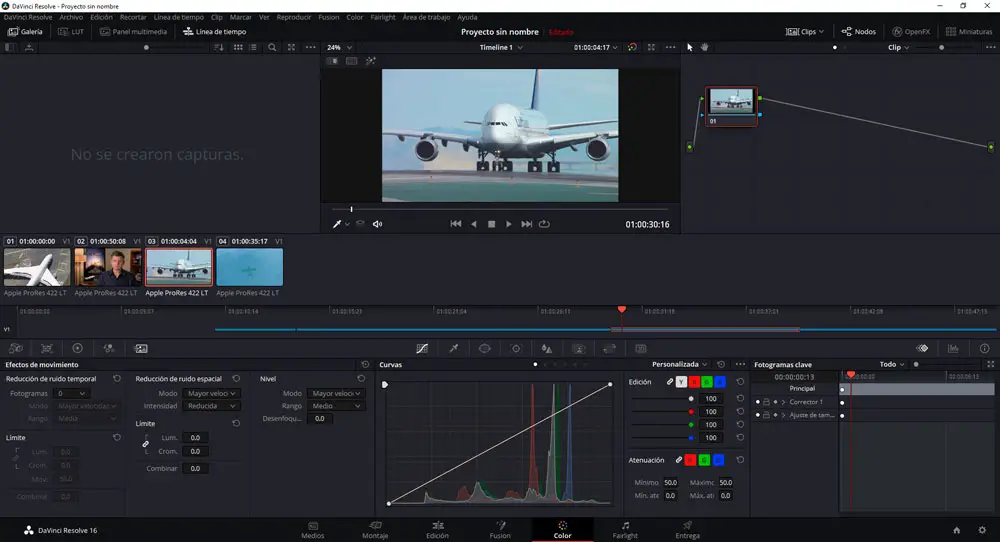Viewport: 1000px width, 542px height.
Task: Toggle the red channel in Edición
Action: pos(694,382)
